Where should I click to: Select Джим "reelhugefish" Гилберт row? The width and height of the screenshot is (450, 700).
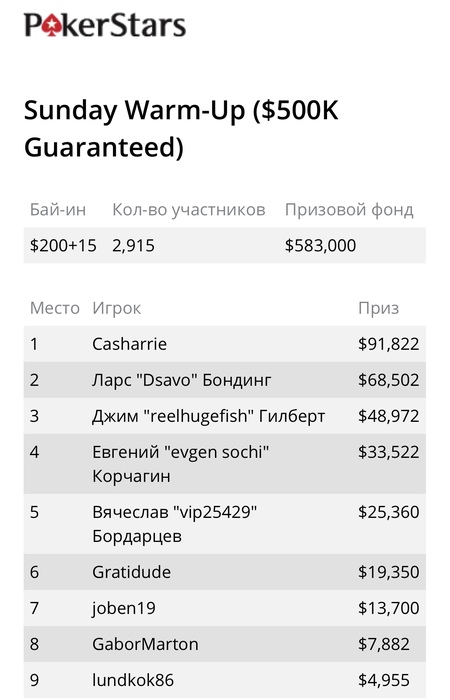[225, 416]
